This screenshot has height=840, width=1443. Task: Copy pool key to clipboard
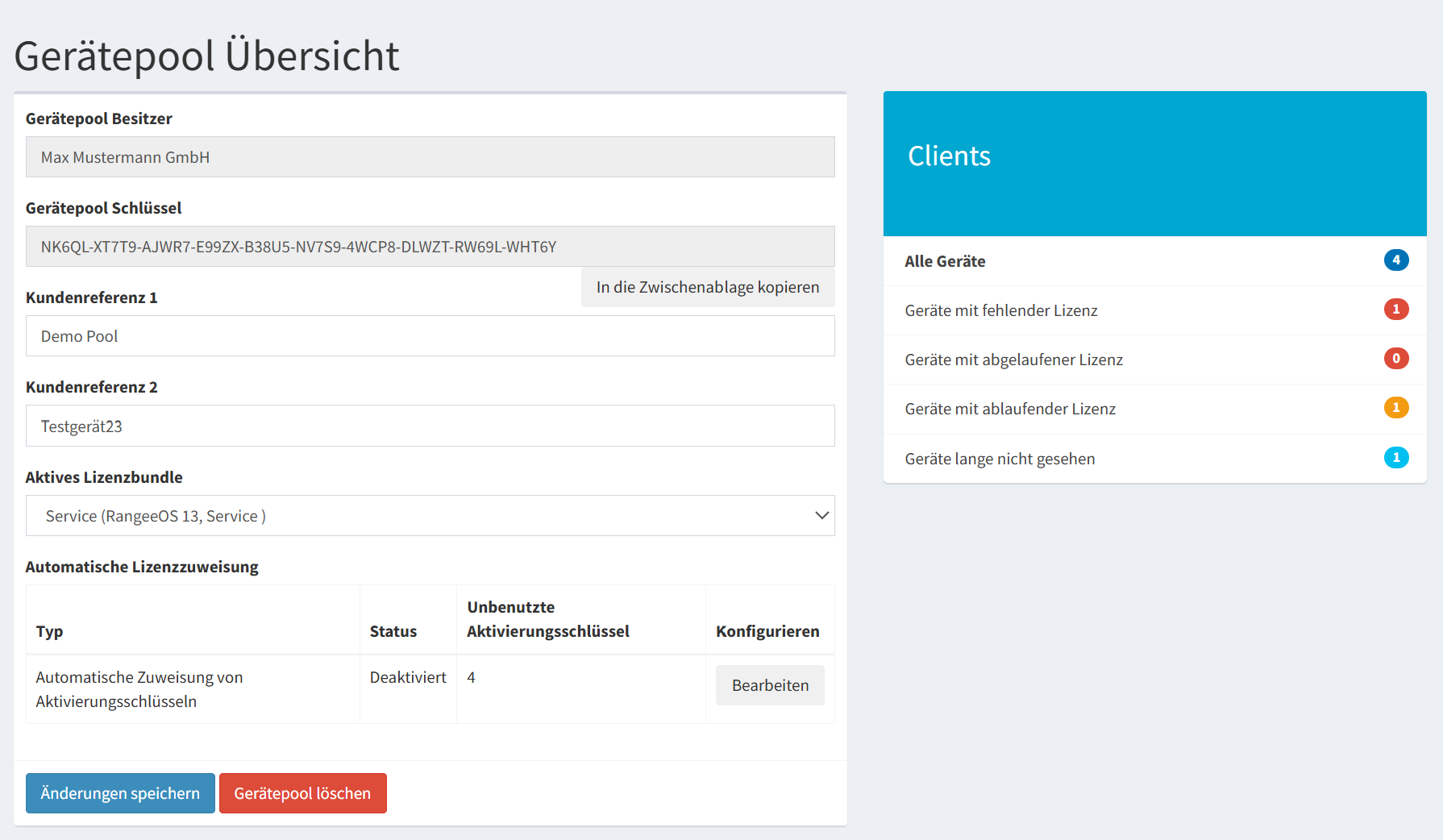pyautogui.click(x=707, y=288)
